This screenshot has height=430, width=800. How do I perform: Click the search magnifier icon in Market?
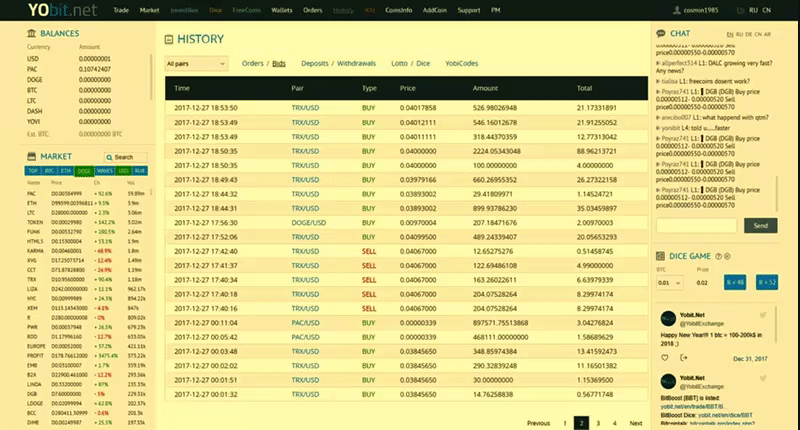pyautogui.click(x=109, y=157)
